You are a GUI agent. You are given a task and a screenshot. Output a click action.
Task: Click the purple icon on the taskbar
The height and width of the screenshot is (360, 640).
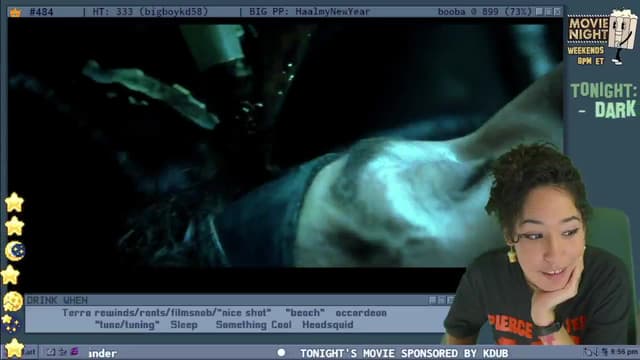(x=74, y=351)
